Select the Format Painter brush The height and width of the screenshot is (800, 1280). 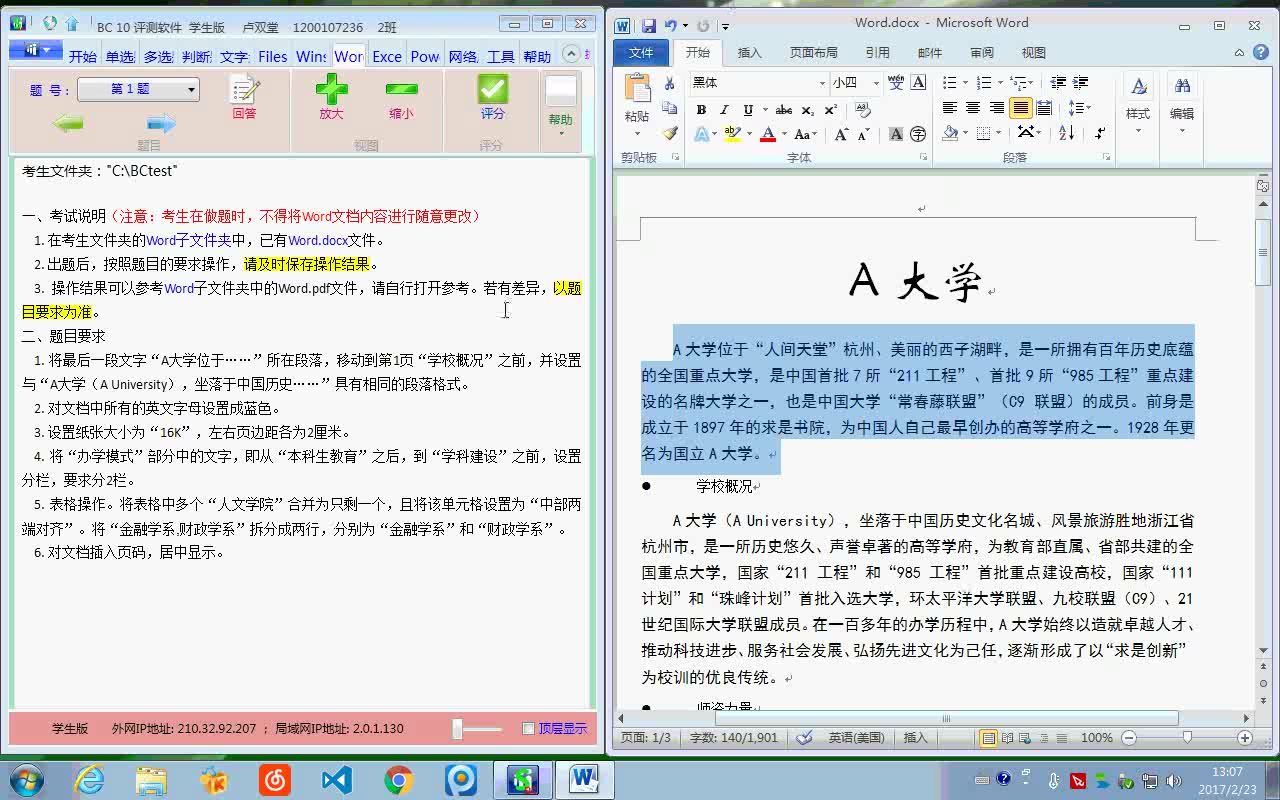pos(670,133)
